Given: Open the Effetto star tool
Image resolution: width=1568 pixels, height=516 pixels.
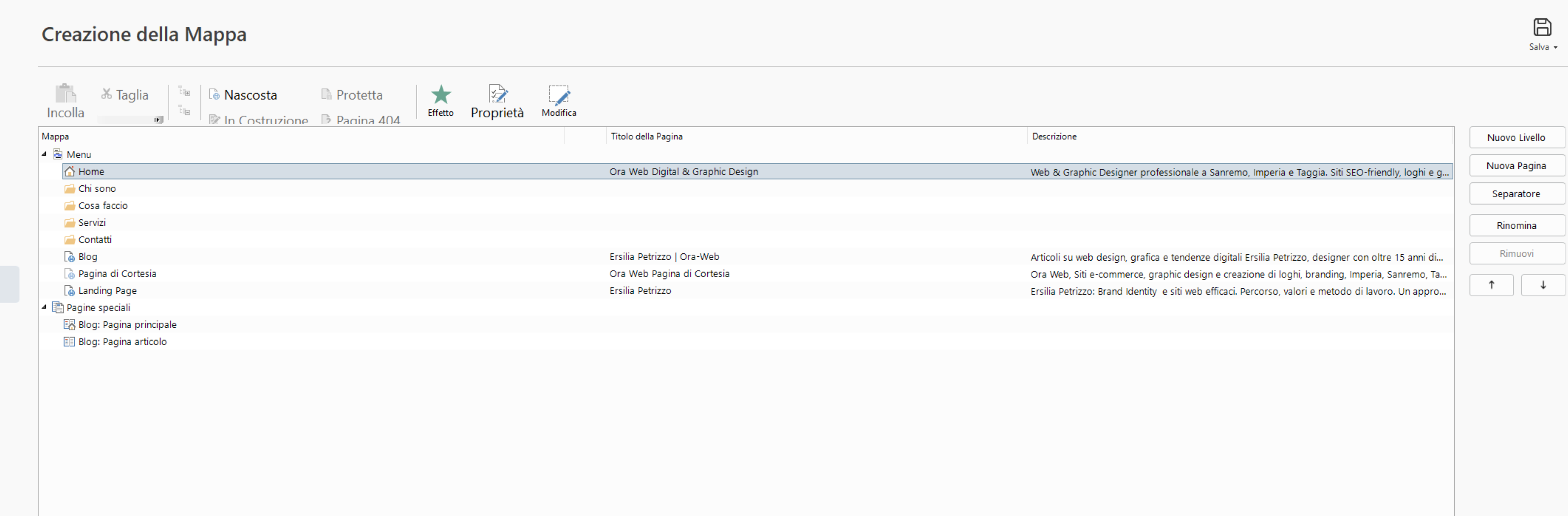Looking at the screenshot, I should pyautogui.click(x=440, y=95).
